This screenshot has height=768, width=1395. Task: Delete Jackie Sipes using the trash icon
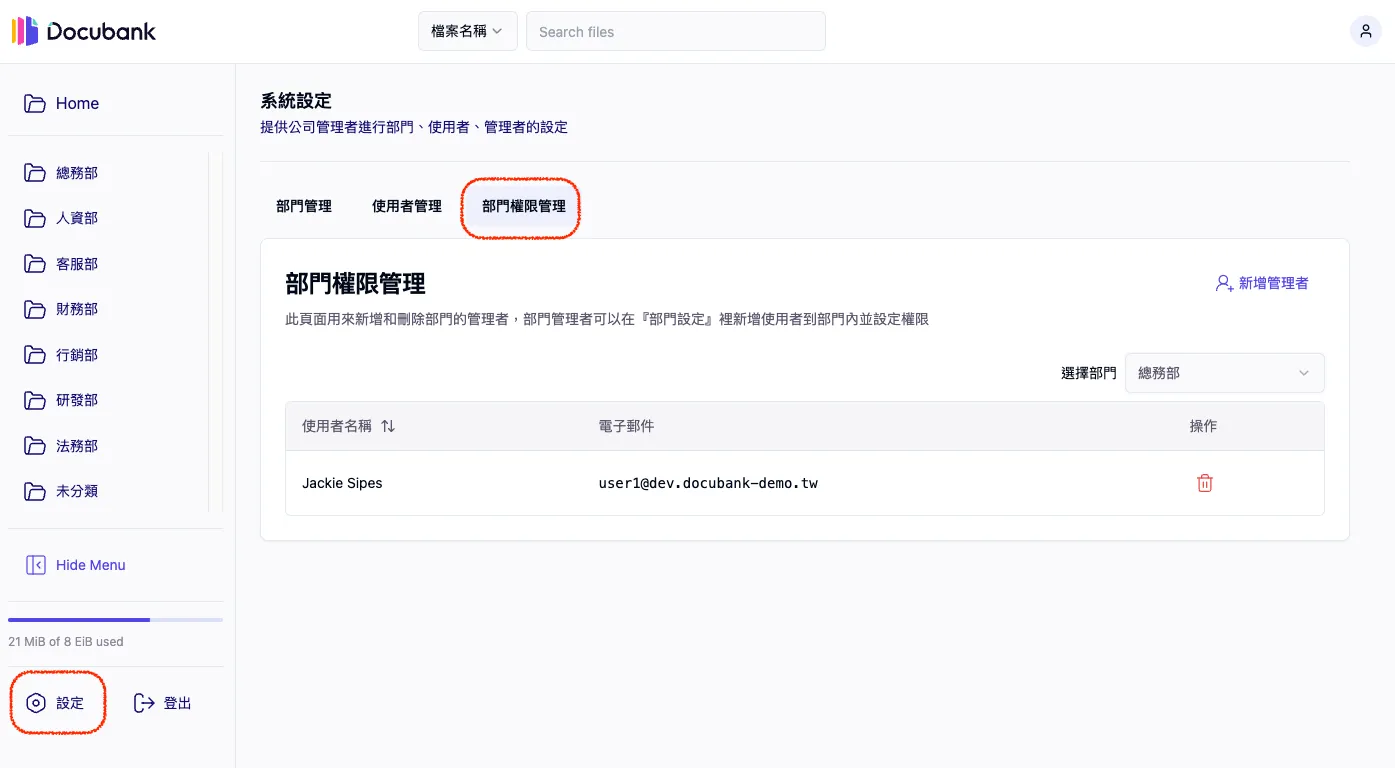pyautogui.click(x=1204, y=482)
